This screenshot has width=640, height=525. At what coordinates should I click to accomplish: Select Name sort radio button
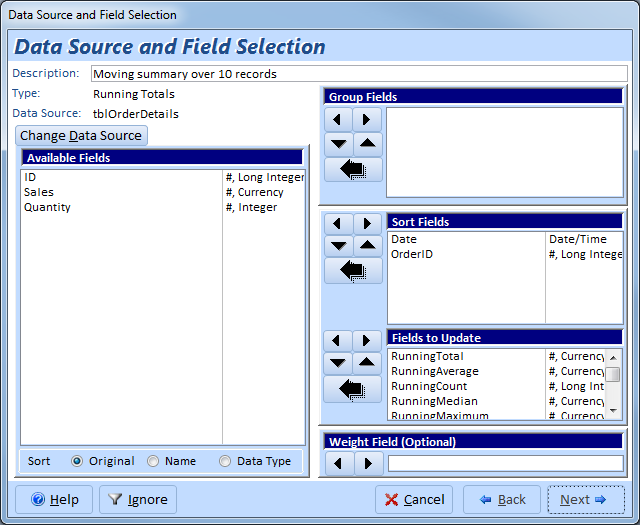point(153,461)
